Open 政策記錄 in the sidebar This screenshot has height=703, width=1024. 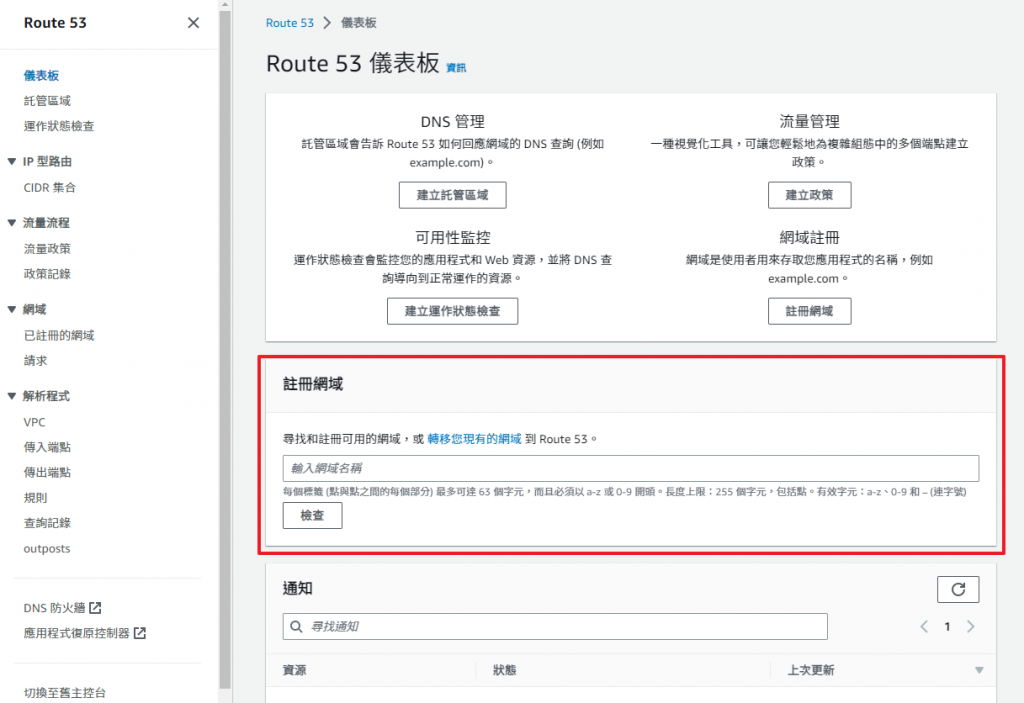click(x=47, y=274)
